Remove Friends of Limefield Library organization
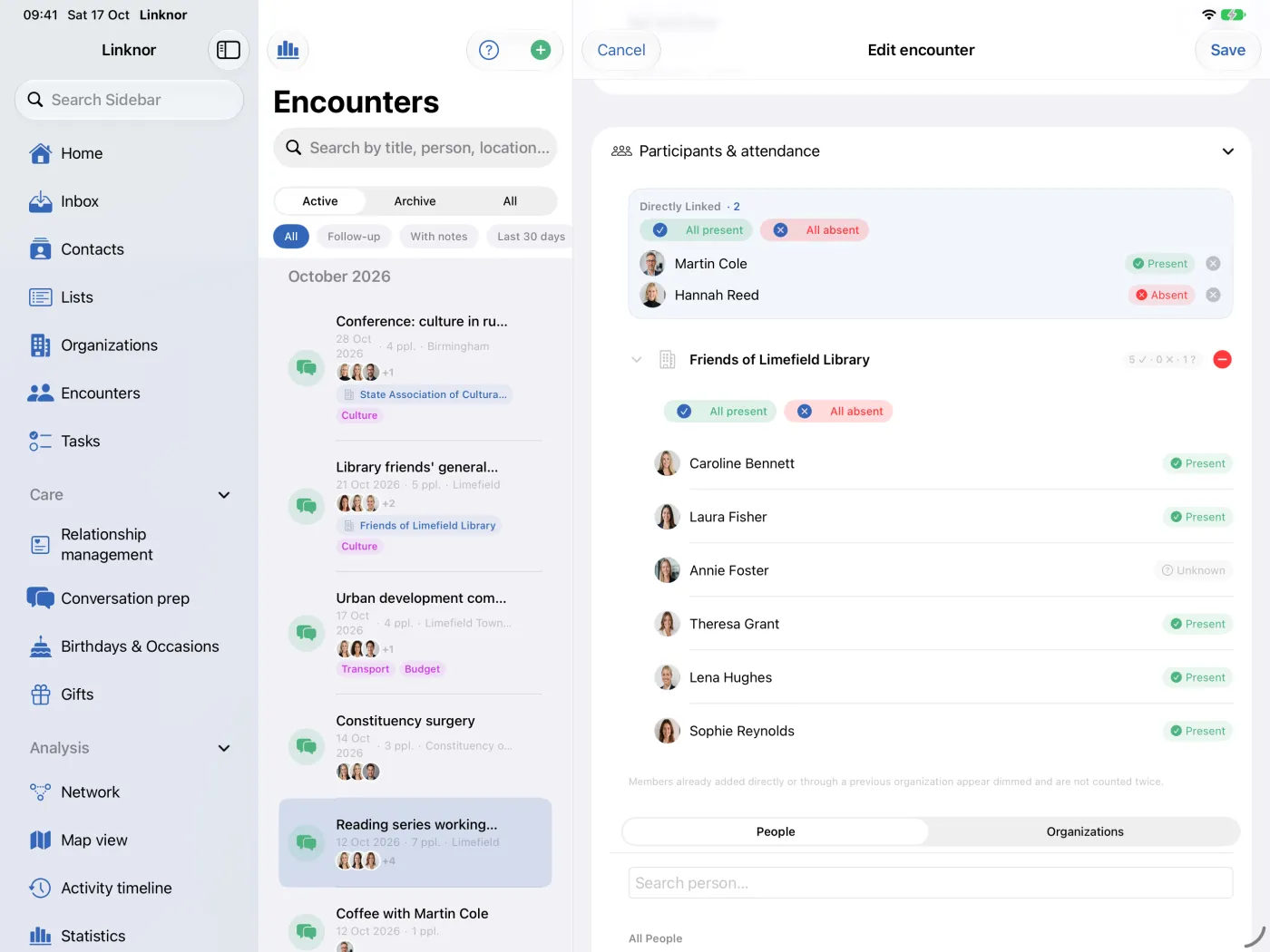Screen dimensions: 1270x952 pyautogui.click(x=1222, y=360)
